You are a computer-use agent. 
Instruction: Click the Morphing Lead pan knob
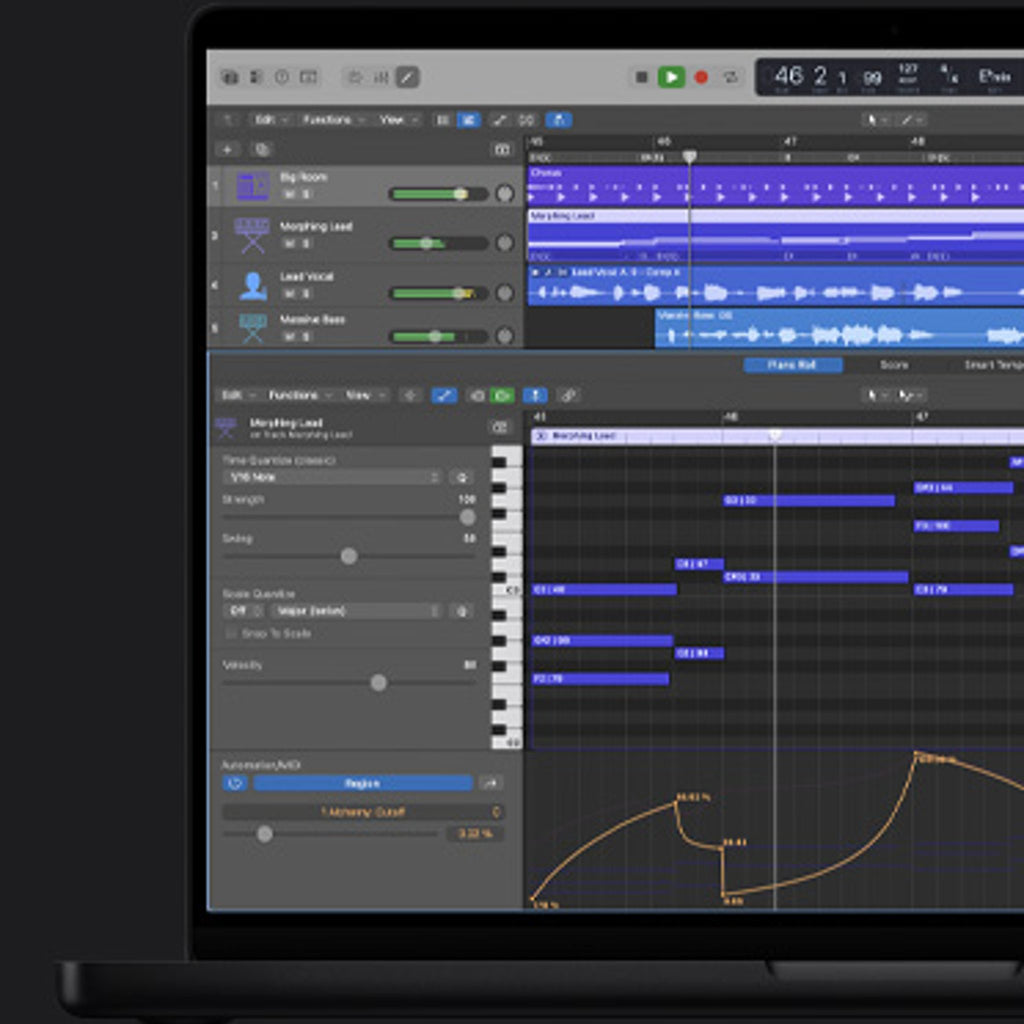coord(504,243)
